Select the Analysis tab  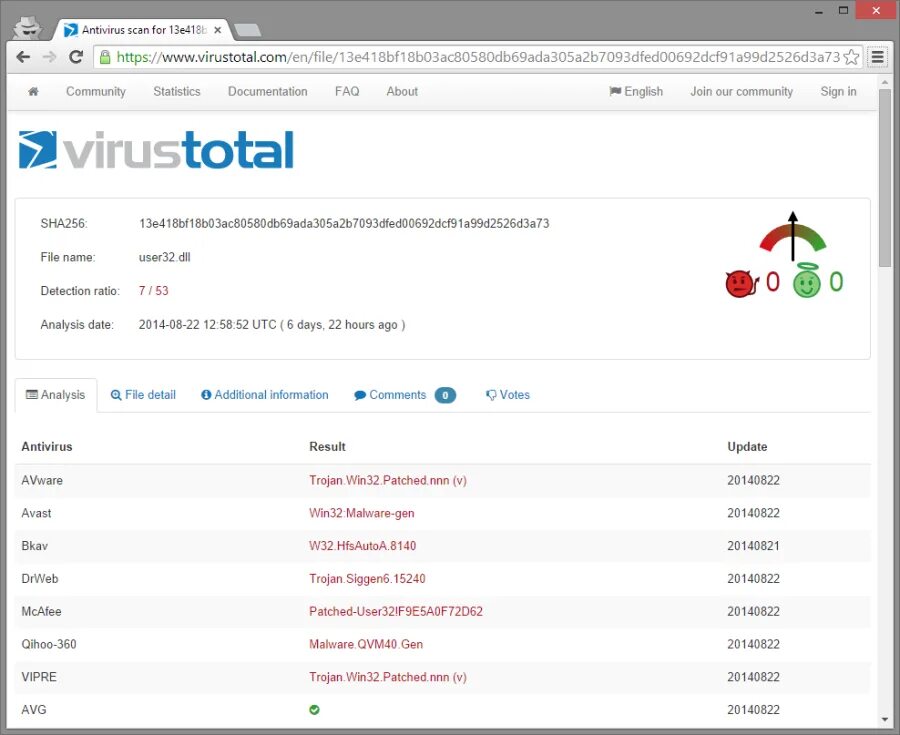56,395
